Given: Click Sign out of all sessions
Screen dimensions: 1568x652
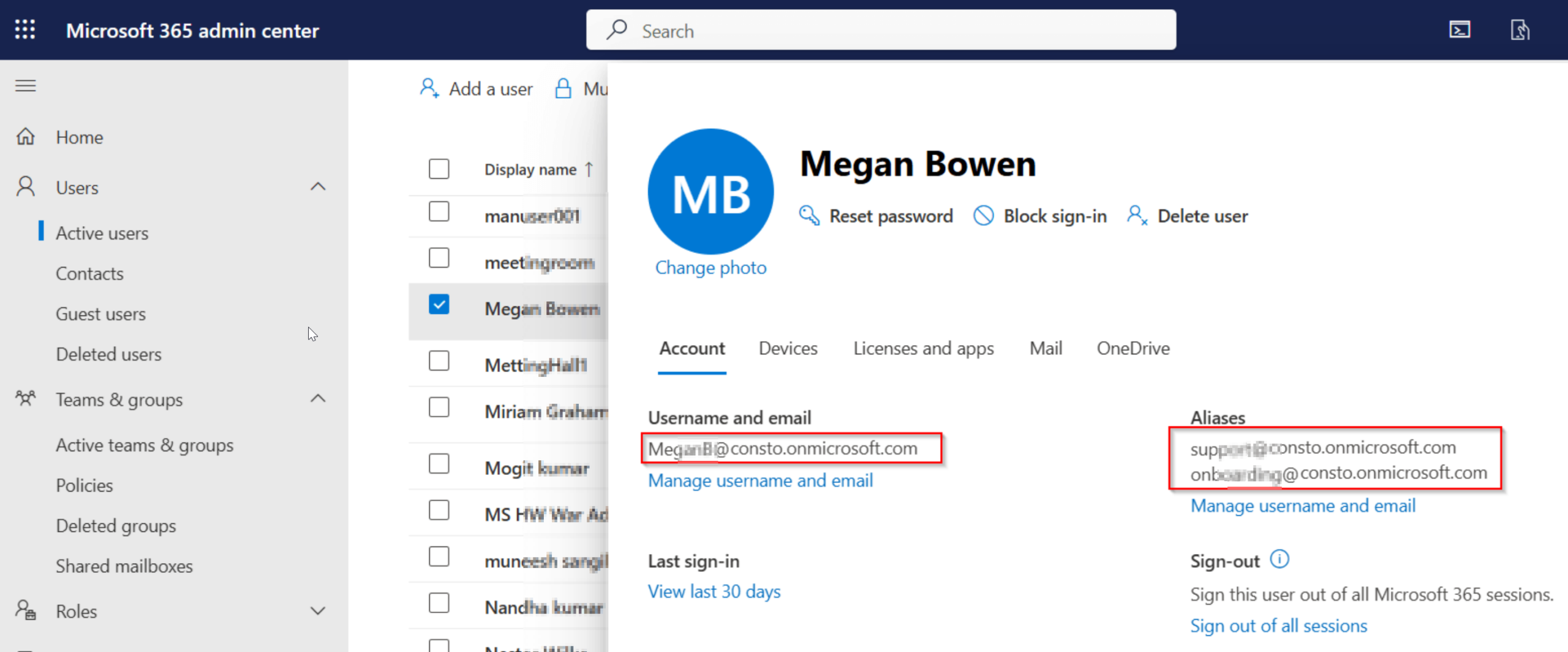Looking at the screenshot, I should [x=1278, y=626].
